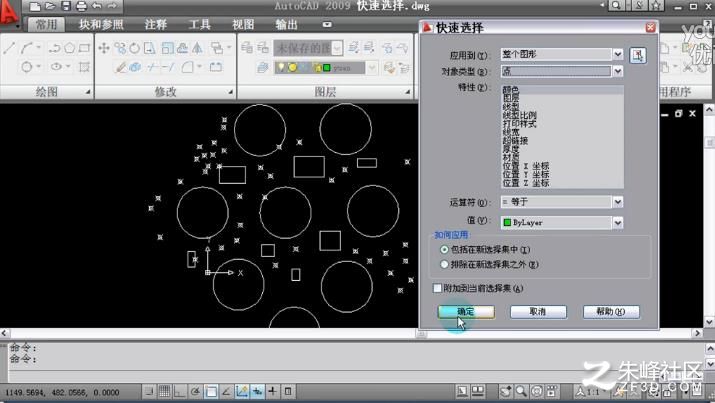Click the search binoculars icon in title bar

click(x=616, y=5)
